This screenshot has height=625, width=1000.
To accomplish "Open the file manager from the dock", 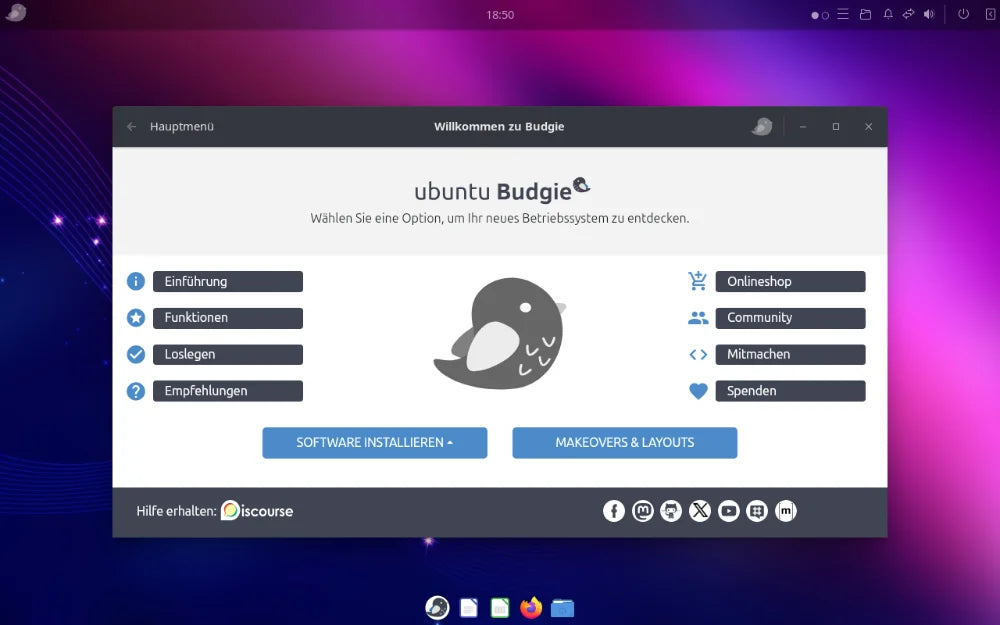I will click(x=562, y=608).
